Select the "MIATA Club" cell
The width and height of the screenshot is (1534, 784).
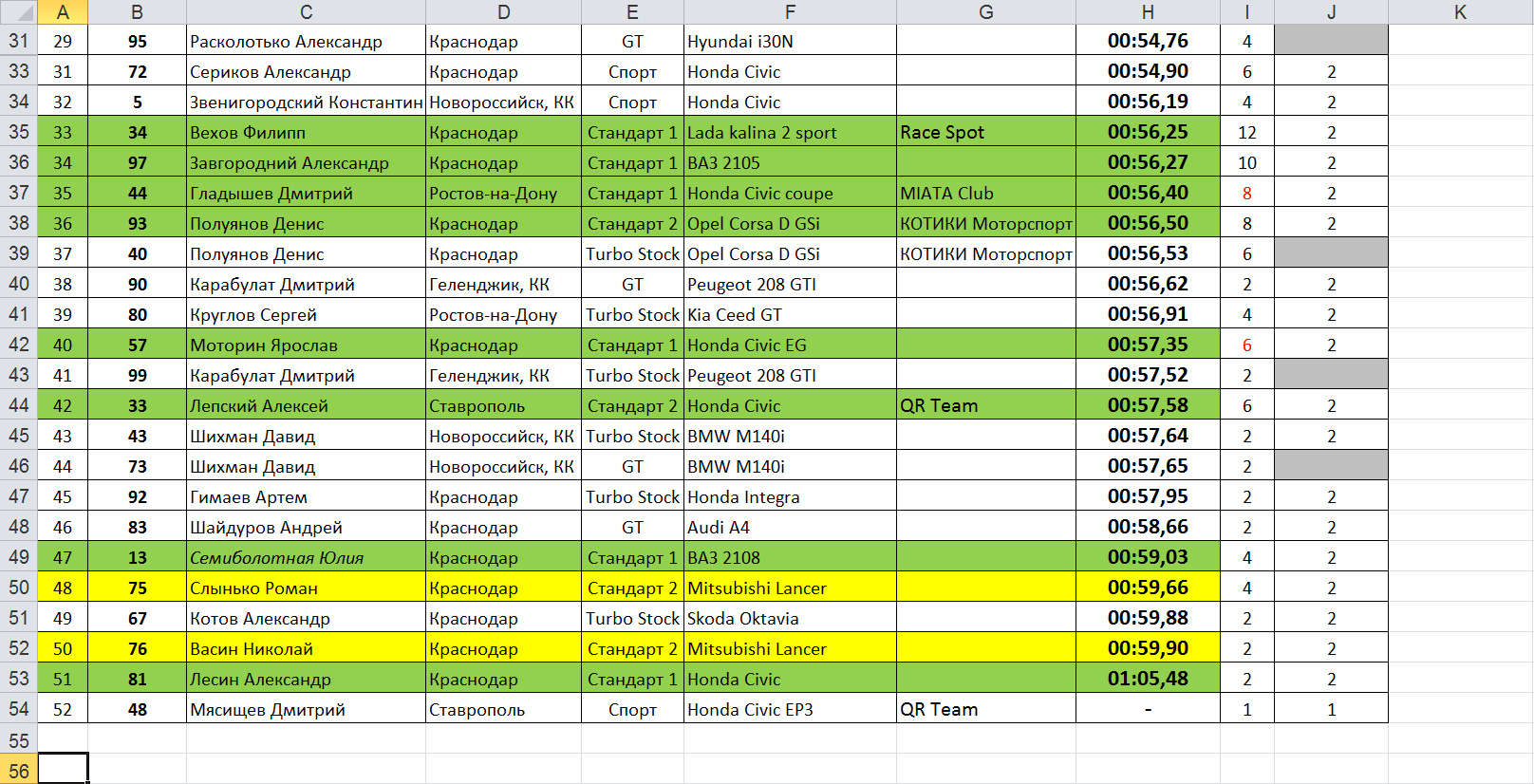pyautogui.click(x=985, y=193)
